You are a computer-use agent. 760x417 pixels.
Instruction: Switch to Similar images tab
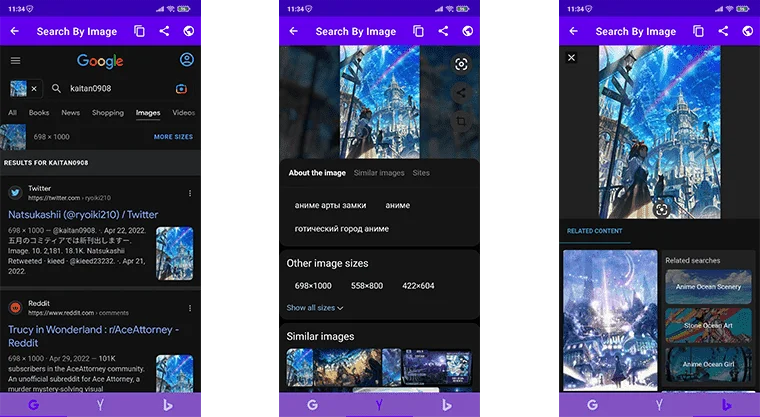[379, 173]
